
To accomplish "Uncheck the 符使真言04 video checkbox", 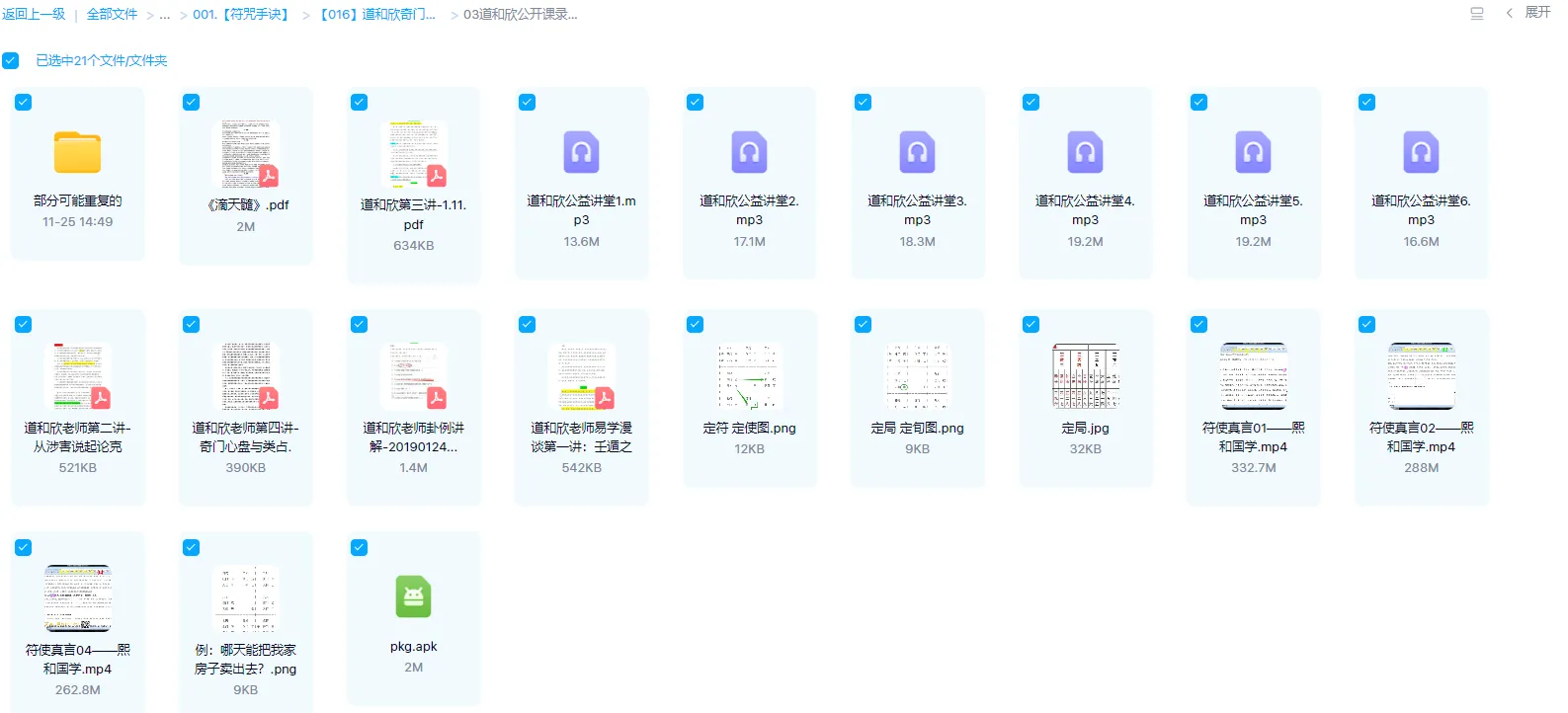I will (x=24, y=548).
